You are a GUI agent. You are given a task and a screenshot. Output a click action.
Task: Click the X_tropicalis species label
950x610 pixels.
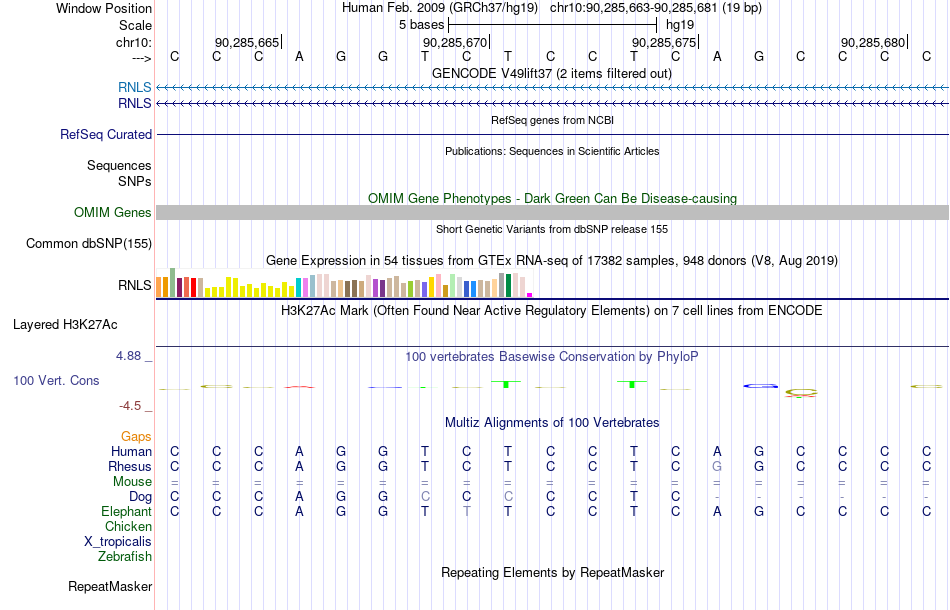tap(118, 542)
